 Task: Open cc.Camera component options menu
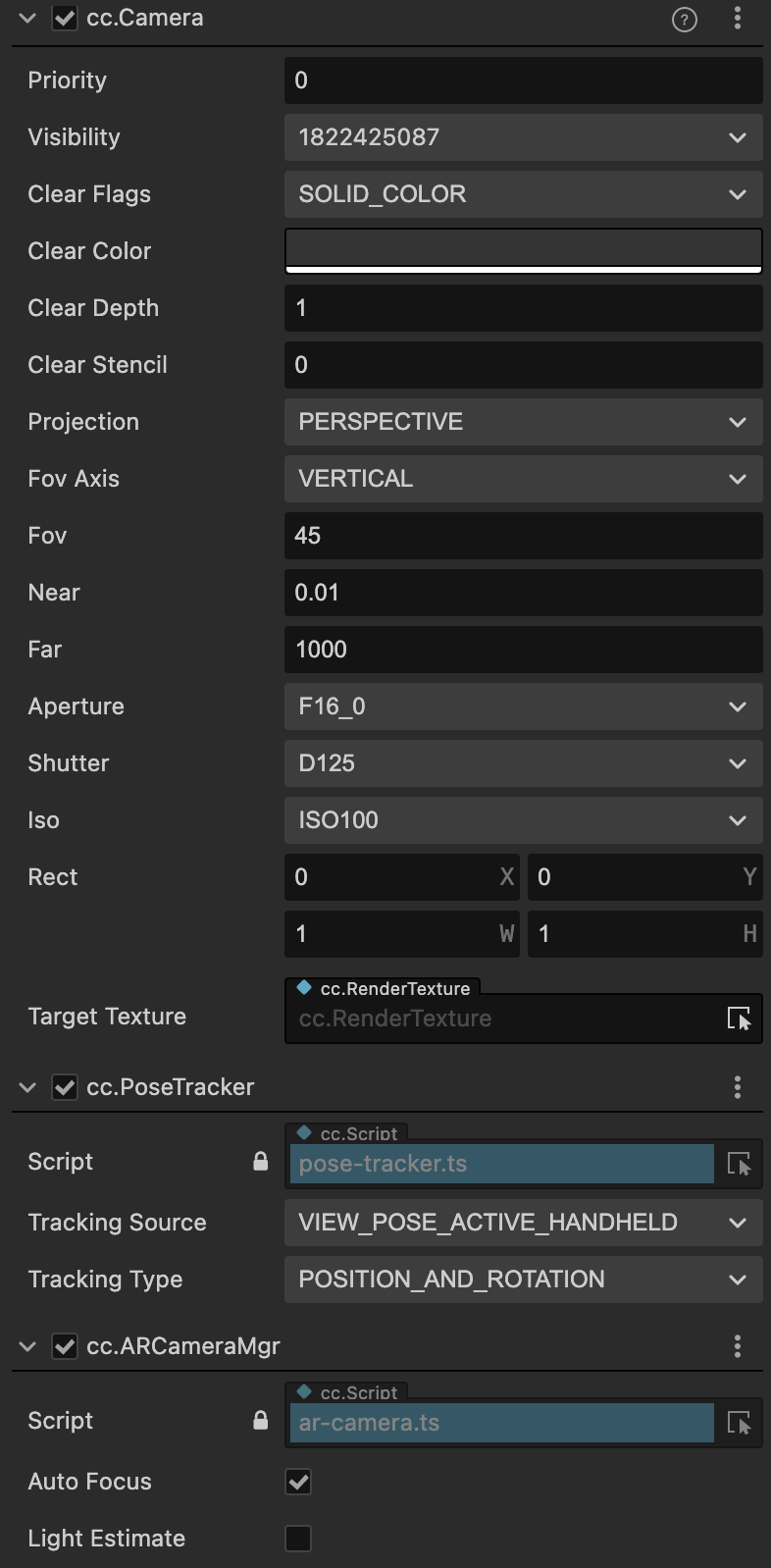[x=738, y=18]
